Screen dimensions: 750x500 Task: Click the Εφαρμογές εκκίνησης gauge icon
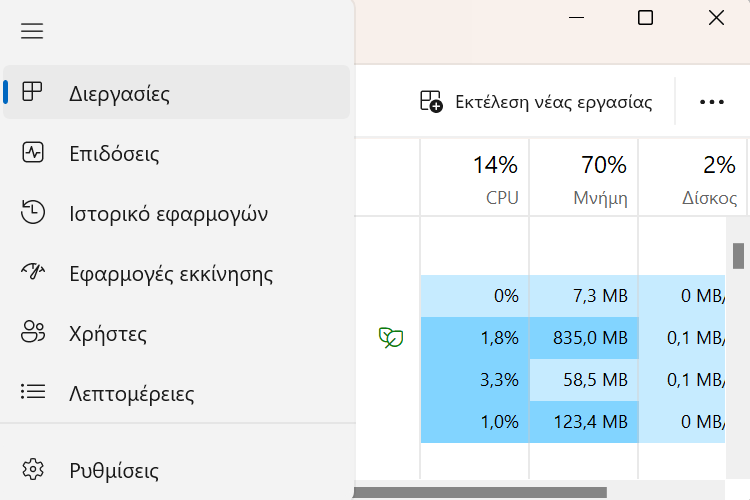point(33,272)
